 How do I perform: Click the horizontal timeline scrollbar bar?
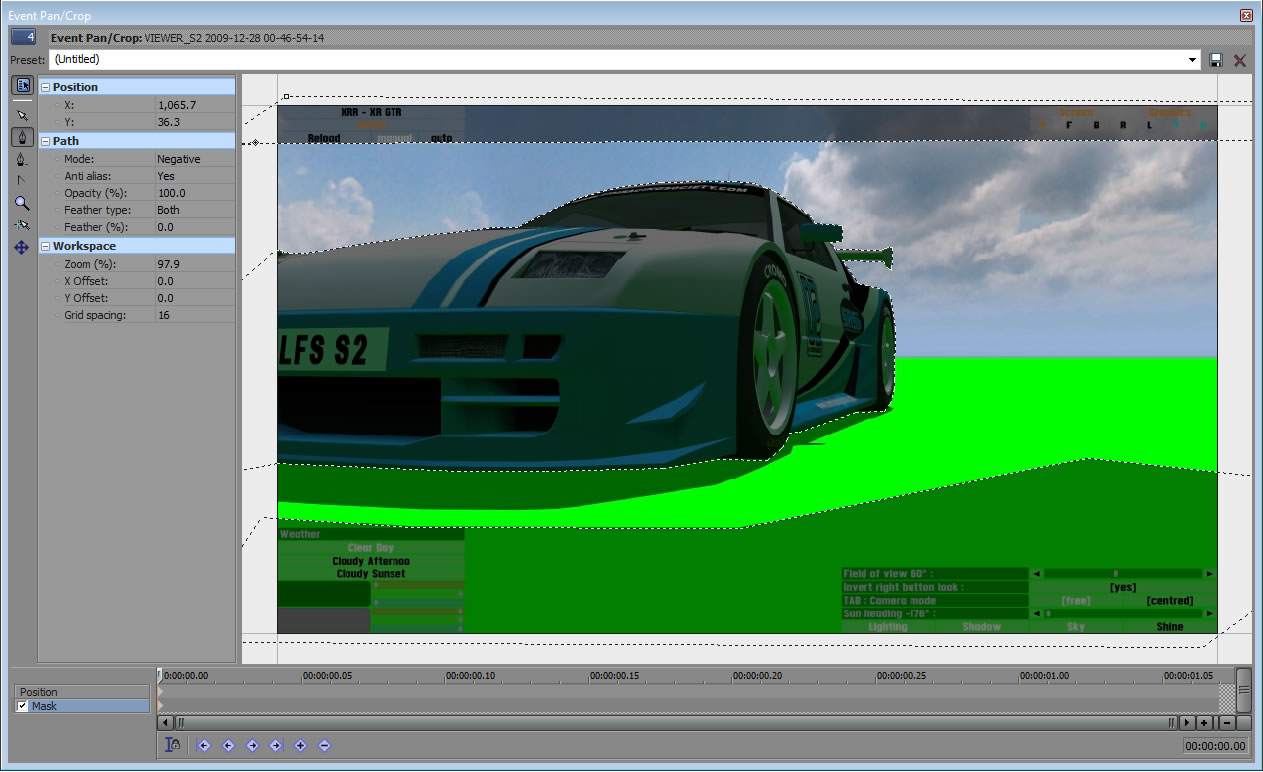pyautogui.click(x=674, y=722)
